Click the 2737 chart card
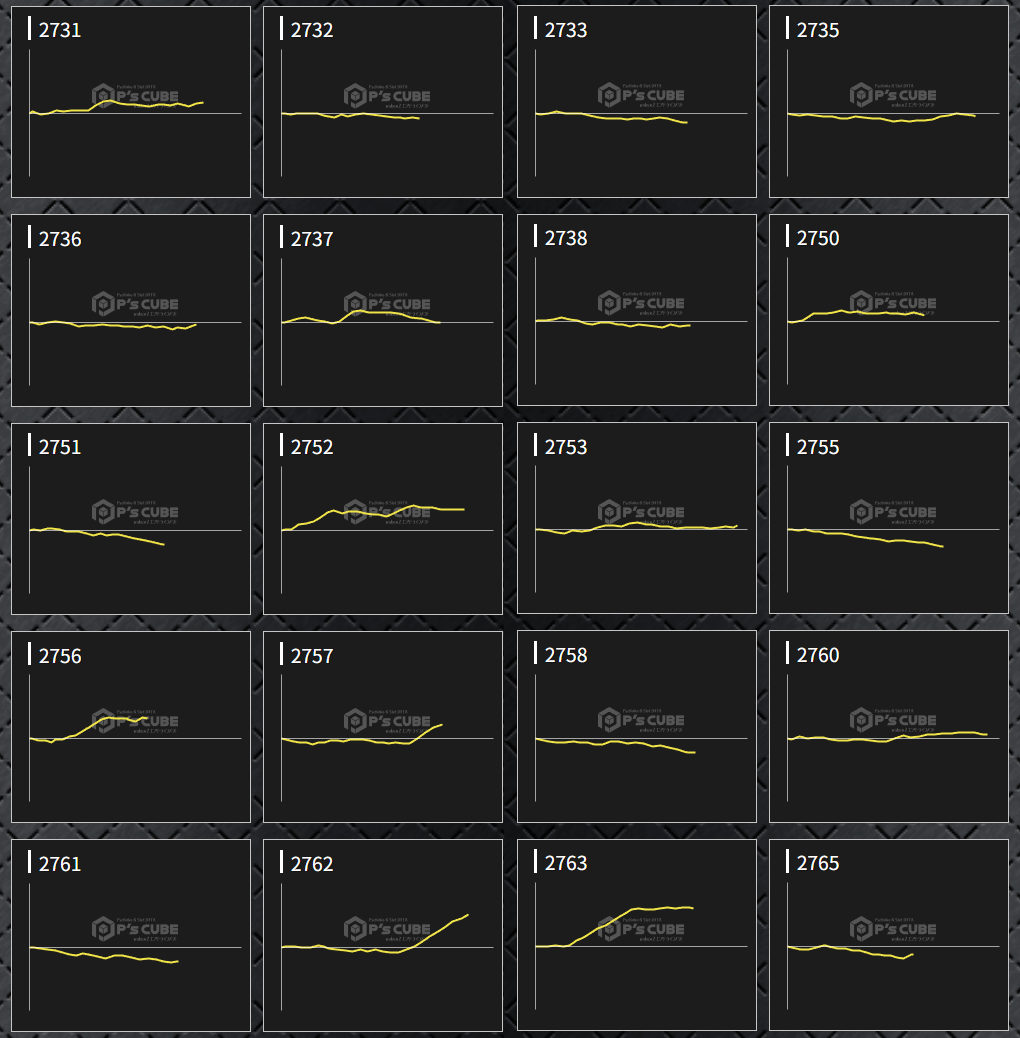1020x1038 pixels. [383, 310]
